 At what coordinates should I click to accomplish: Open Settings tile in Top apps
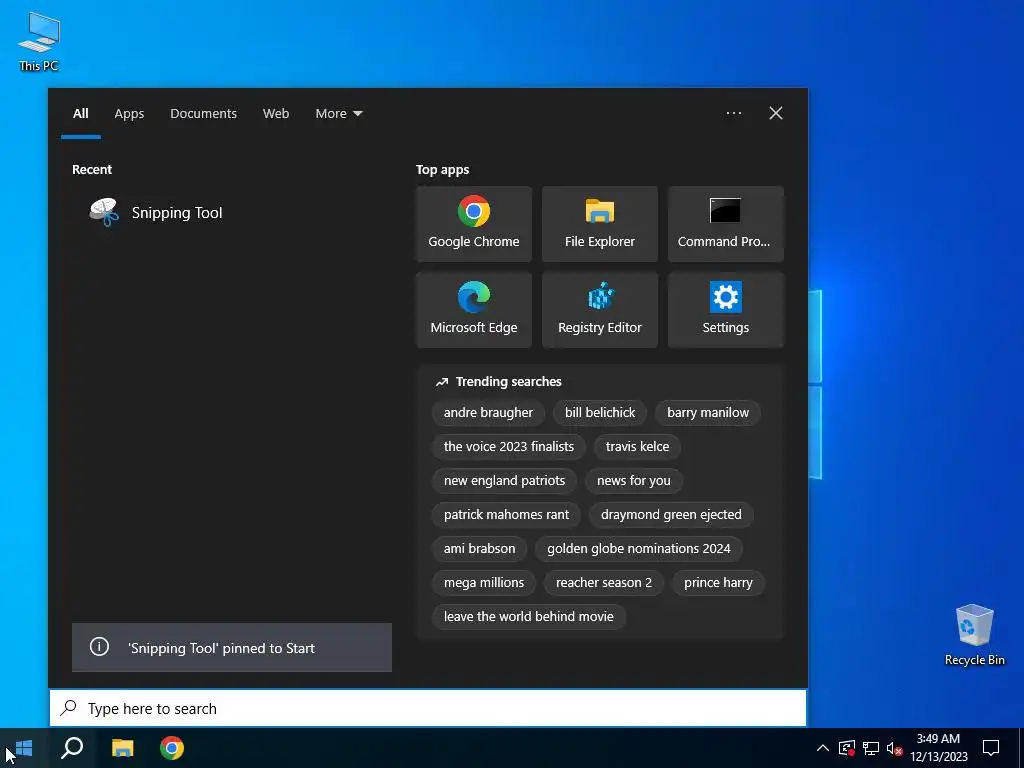tap(726, 310)
